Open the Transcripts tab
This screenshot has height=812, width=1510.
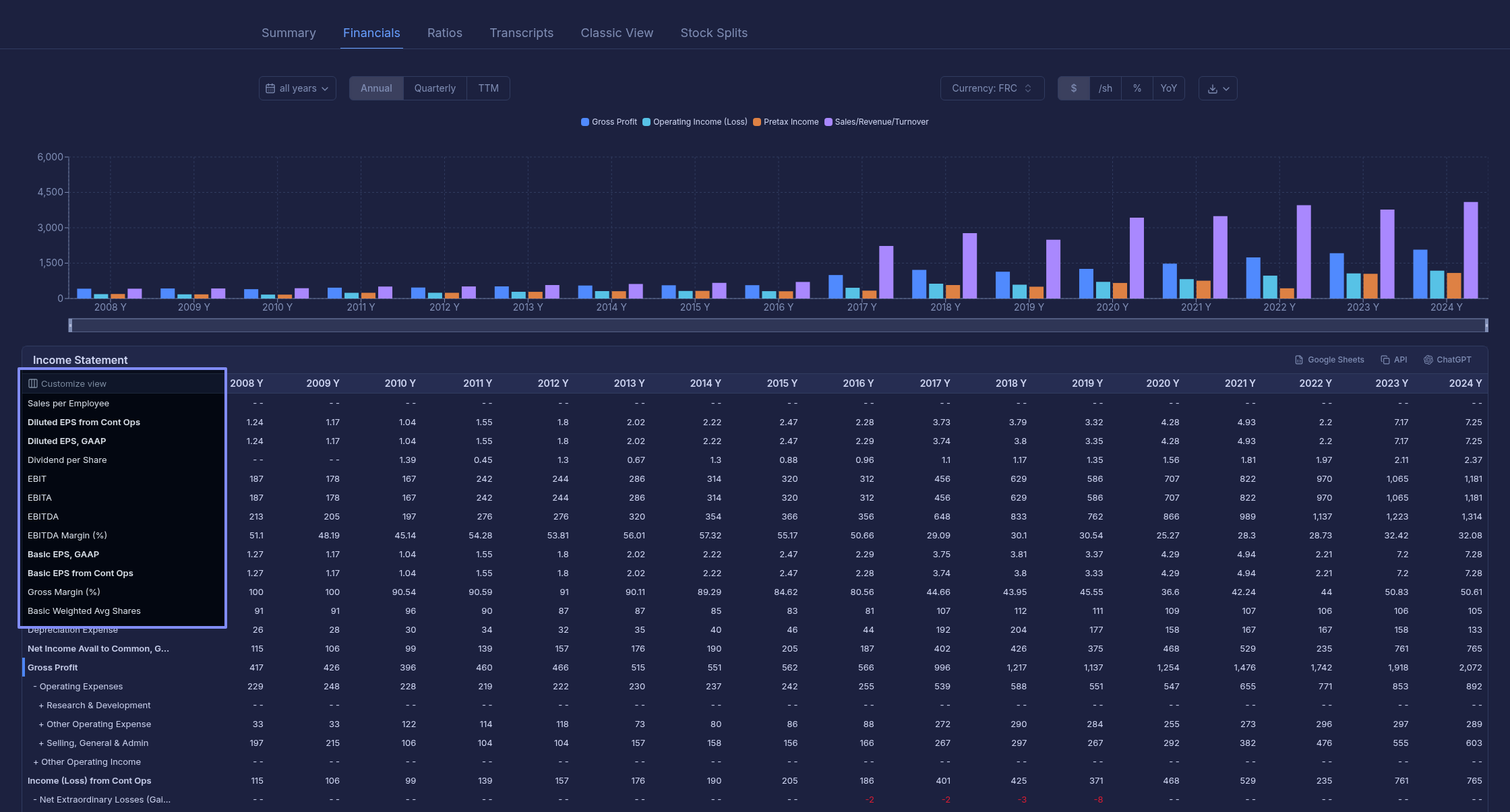tap(521, 33)
